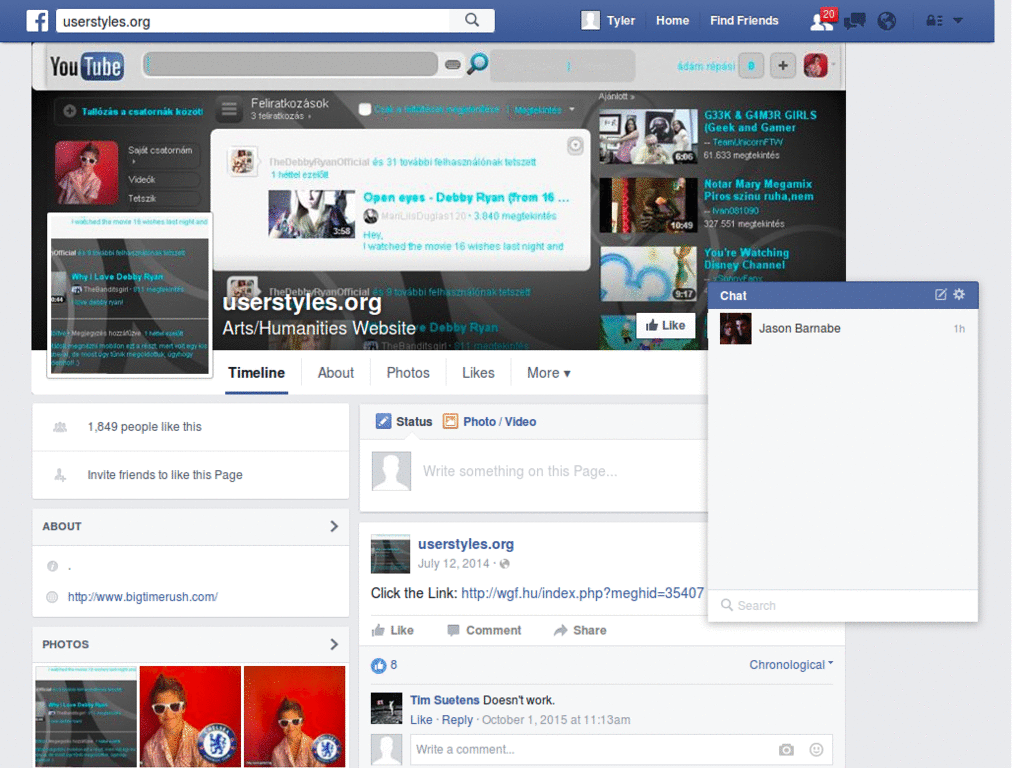This screenshot has width=1024, height=768.
Task: Open the privacy shortcuts lock icon
Action: click(934, 20)
